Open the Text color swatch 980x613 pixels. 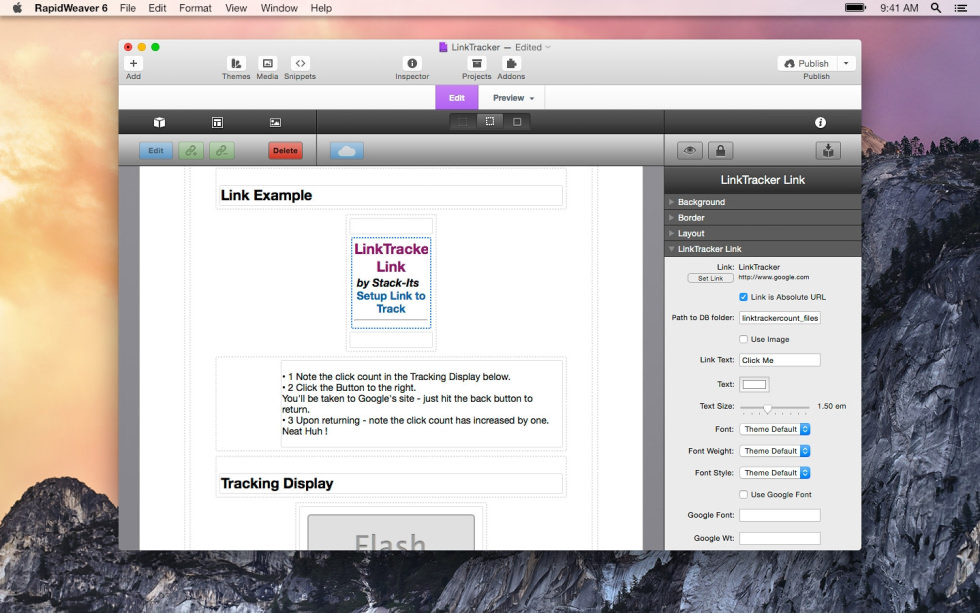pos(754,384)
